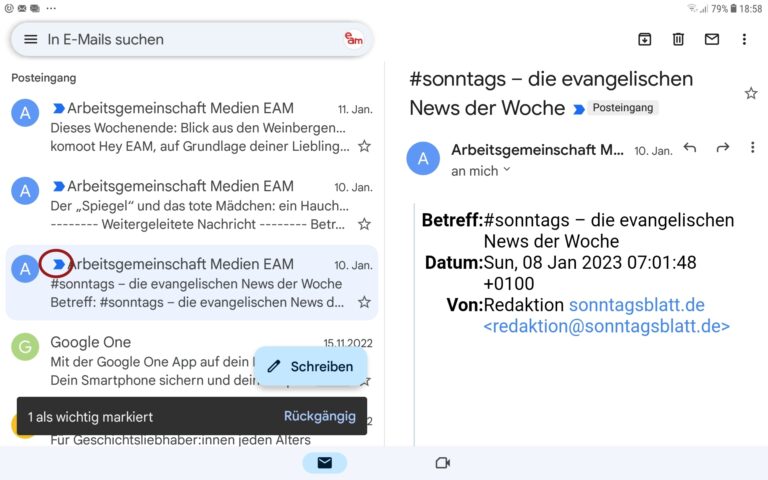Click the forward arrow icon

[x=722, y=147]
